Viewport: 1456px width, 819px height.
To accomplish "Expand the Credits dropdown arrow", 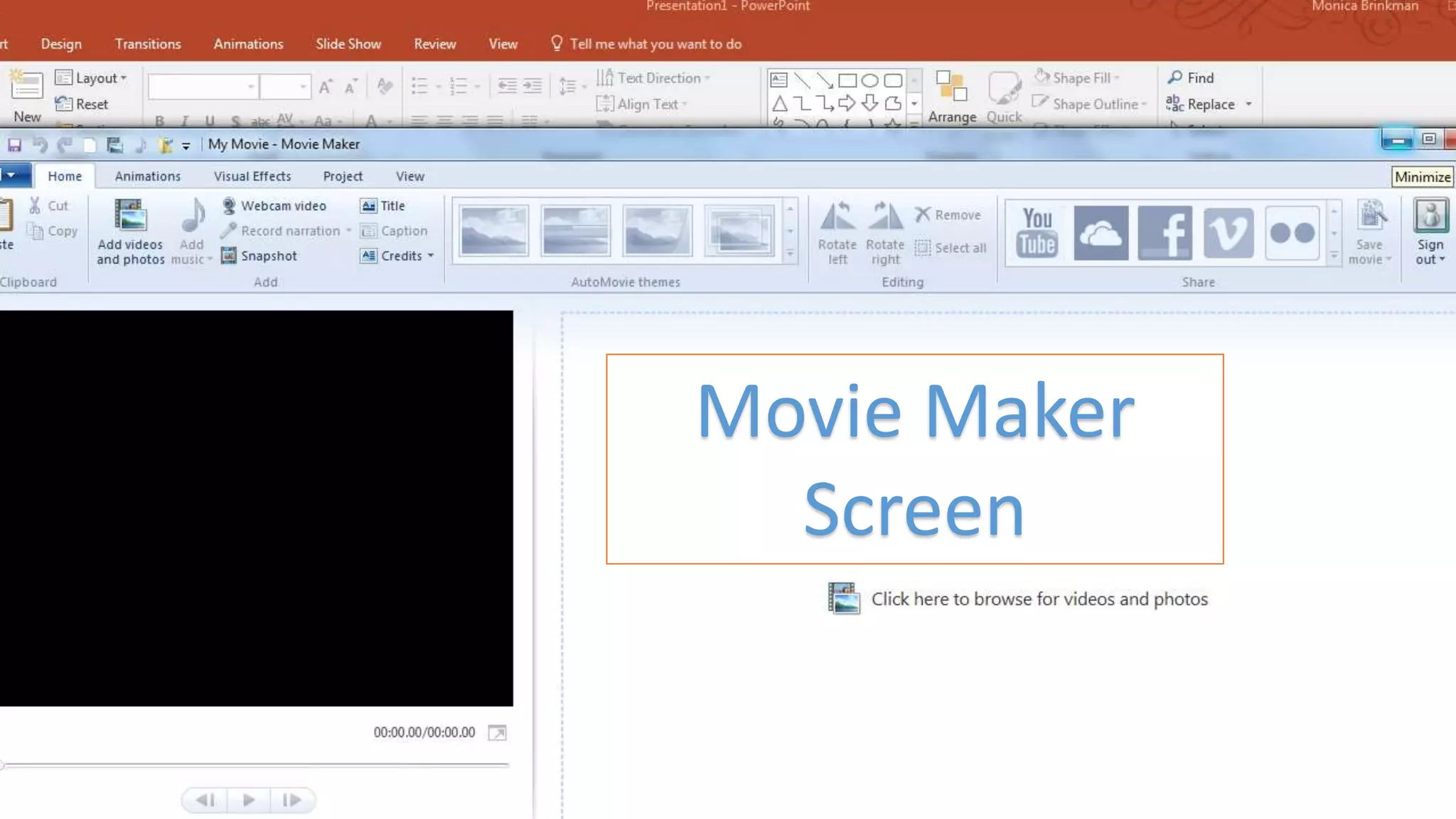I will 431,256.
